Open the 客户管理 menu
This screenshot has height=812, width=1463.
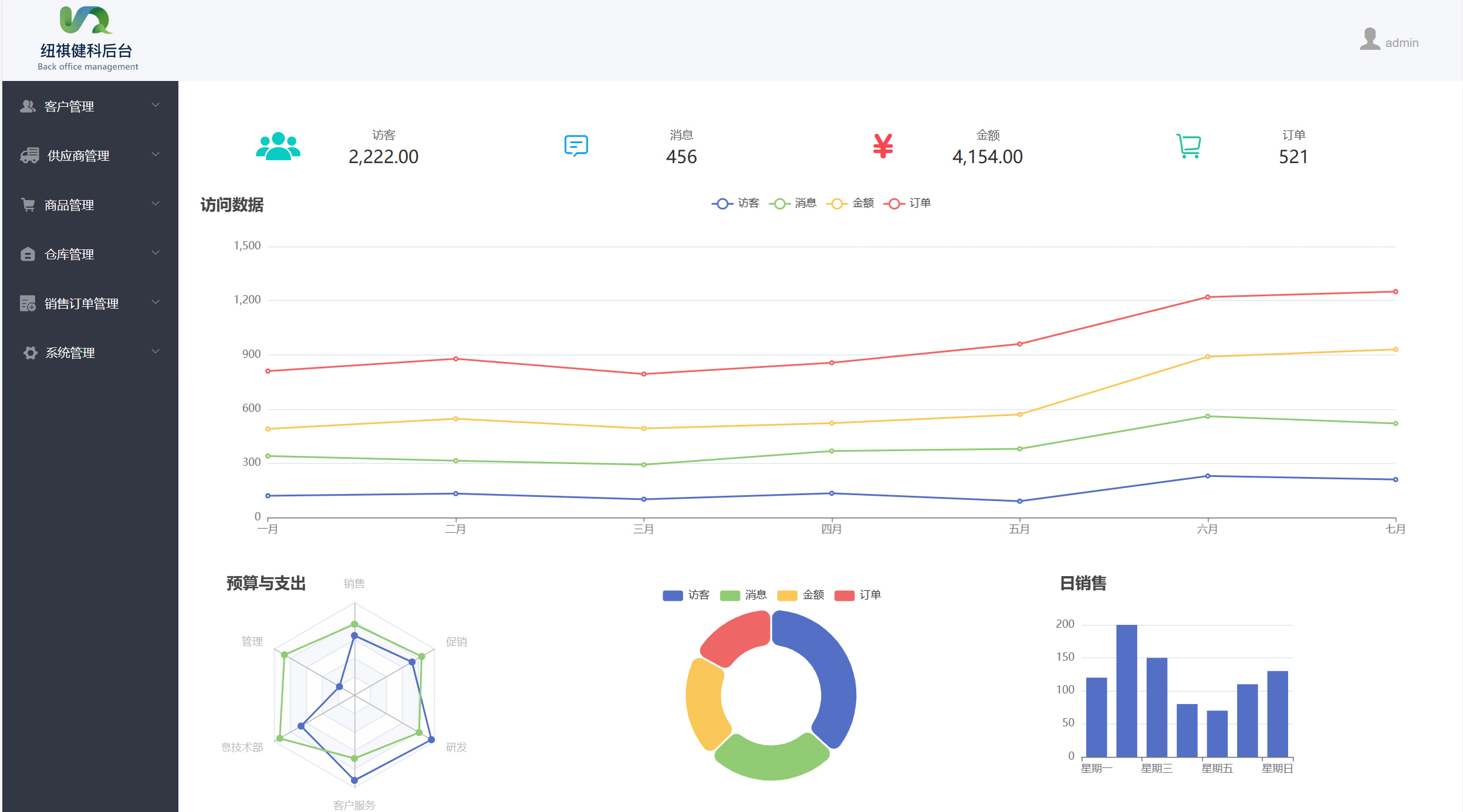click(x=90, y=106)
